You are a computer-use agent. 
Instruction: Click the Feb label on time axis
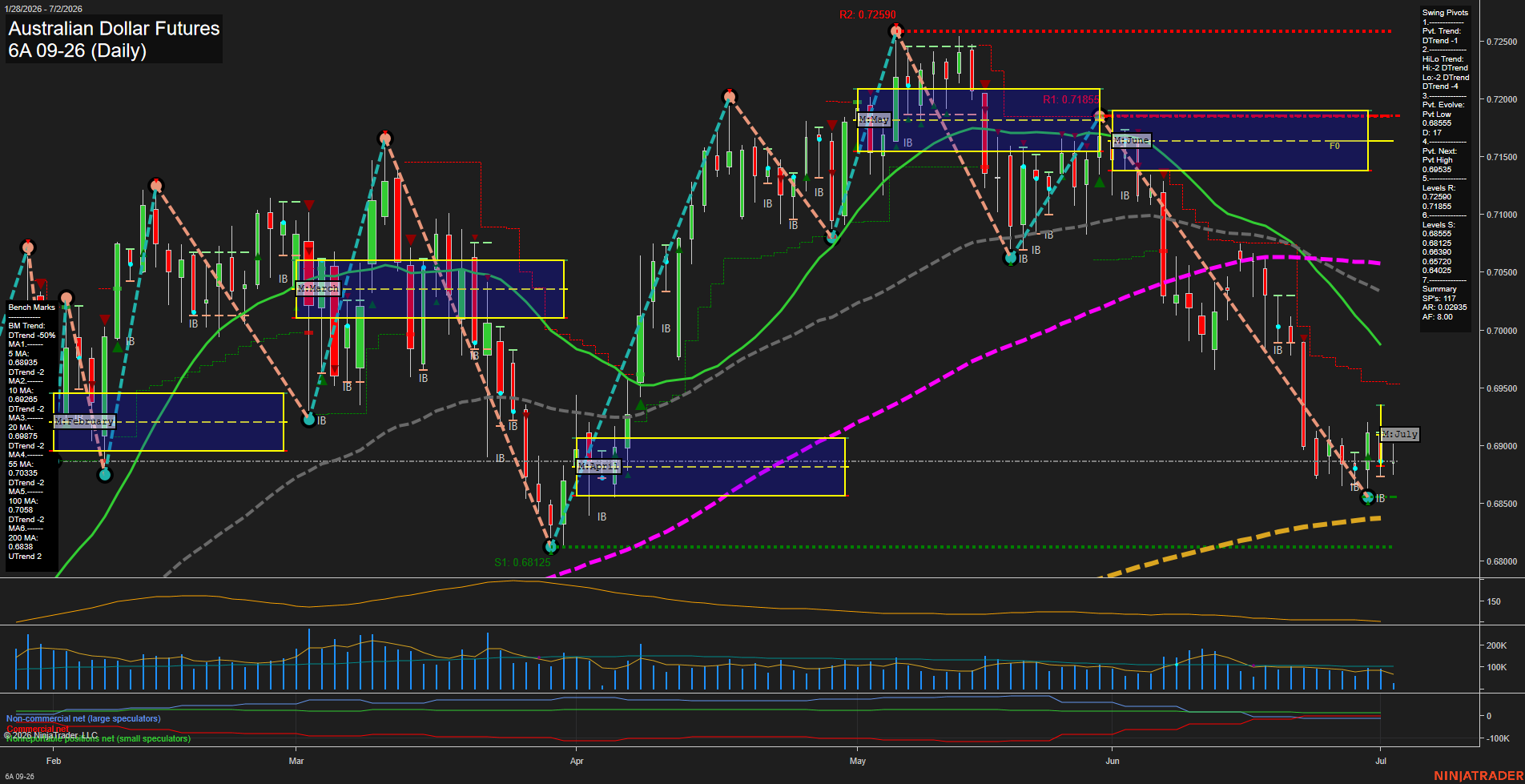(54, 761)
